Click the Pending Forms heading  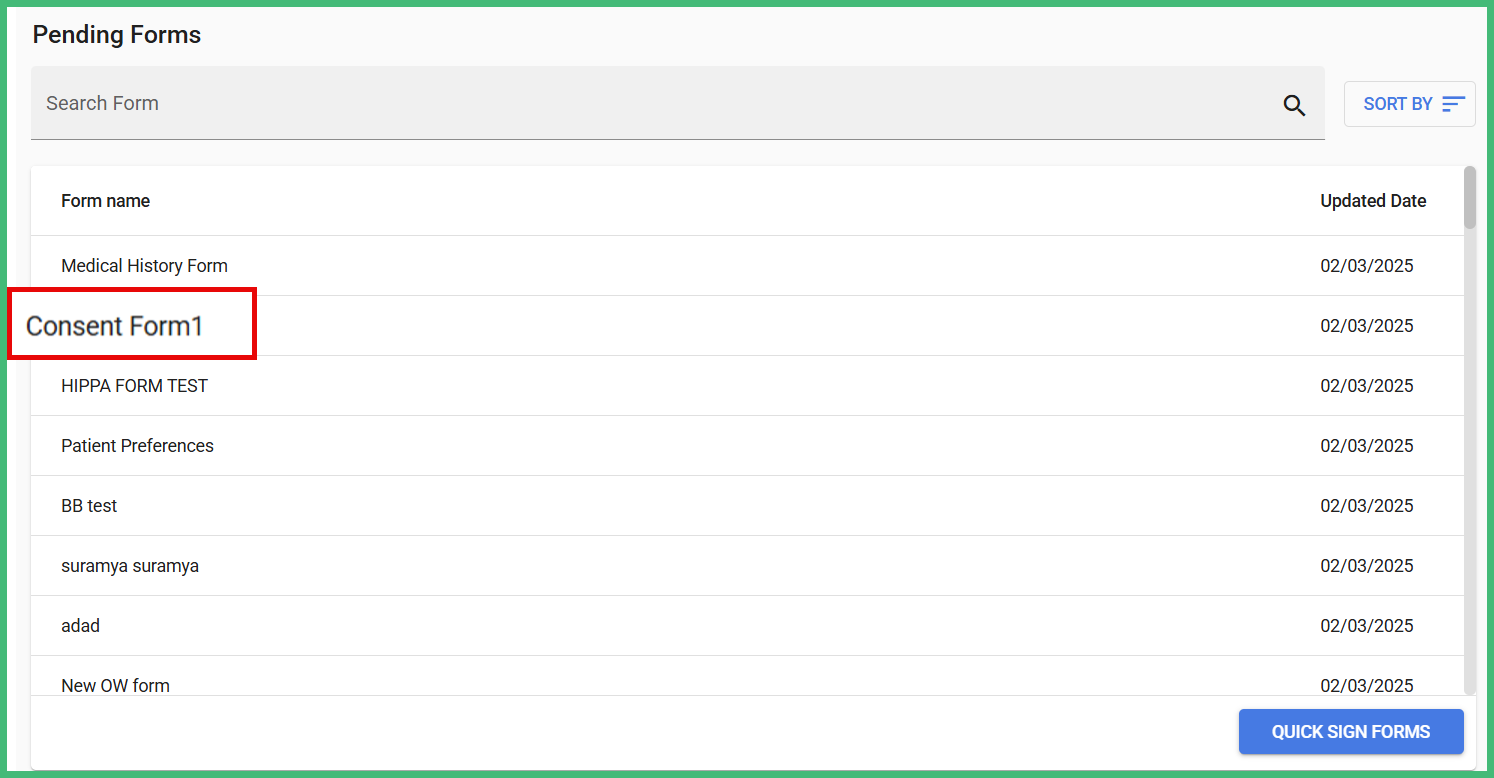click(x=117, y=35)
